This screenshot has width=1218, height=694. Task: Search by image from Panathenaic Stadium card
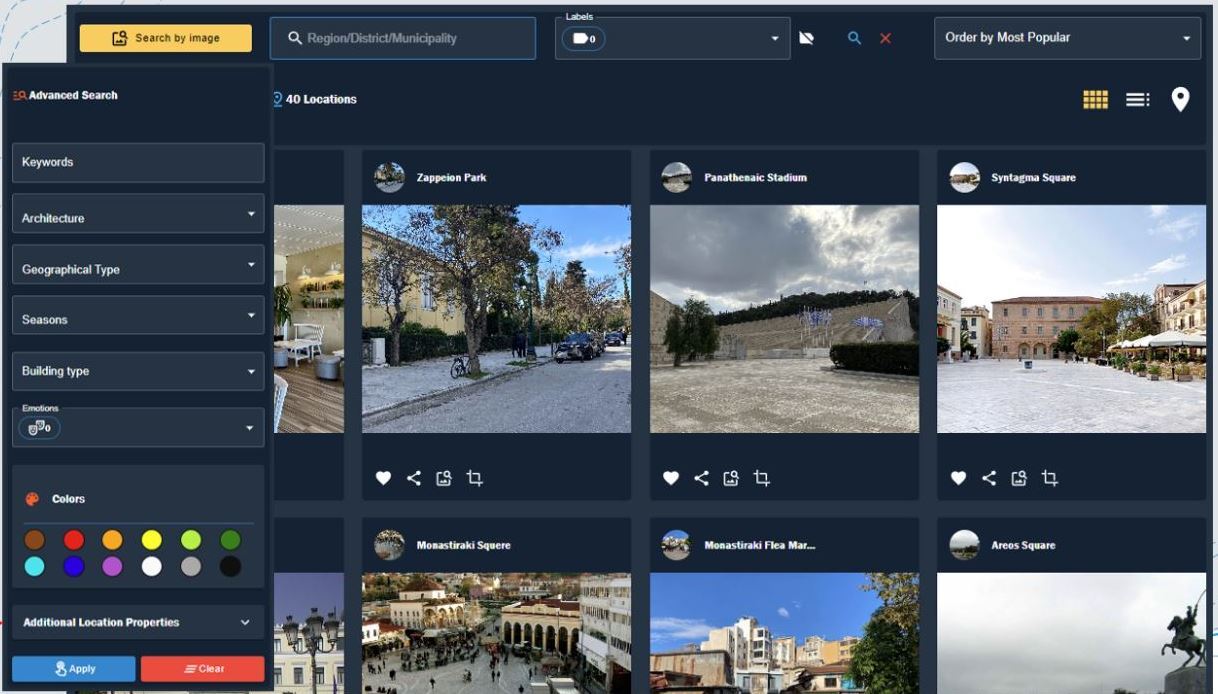pyautogui.click(x=732, y=478)
